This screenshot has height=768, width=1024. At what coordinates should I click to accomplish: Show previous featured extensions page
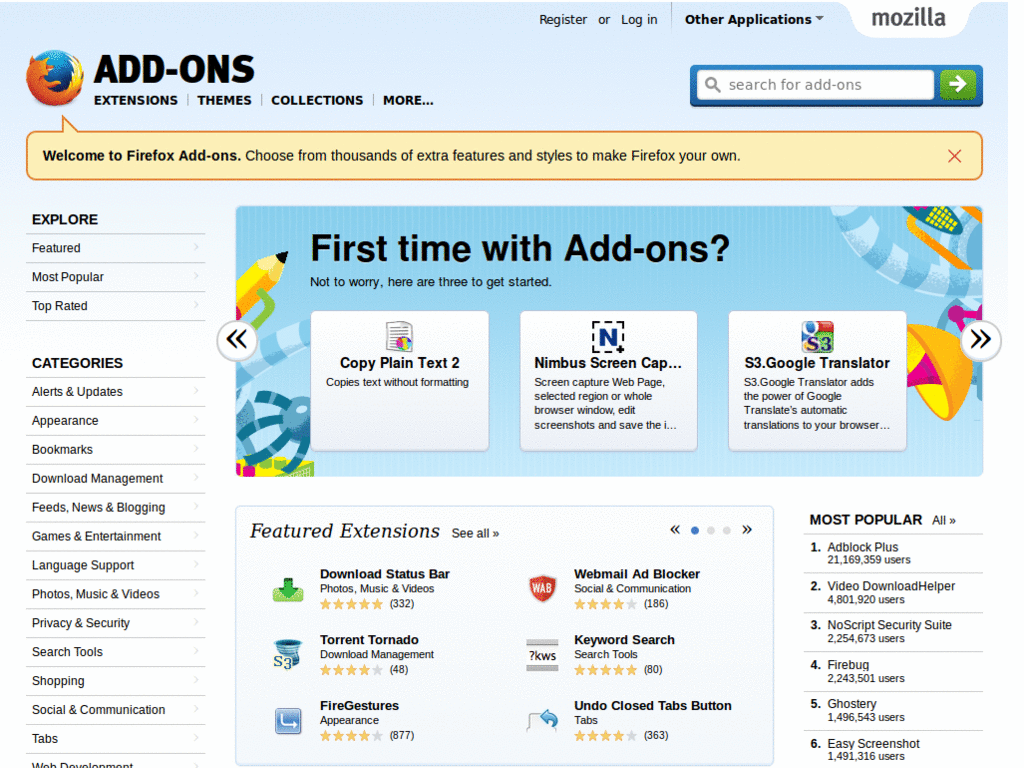[x=675, y=530]
